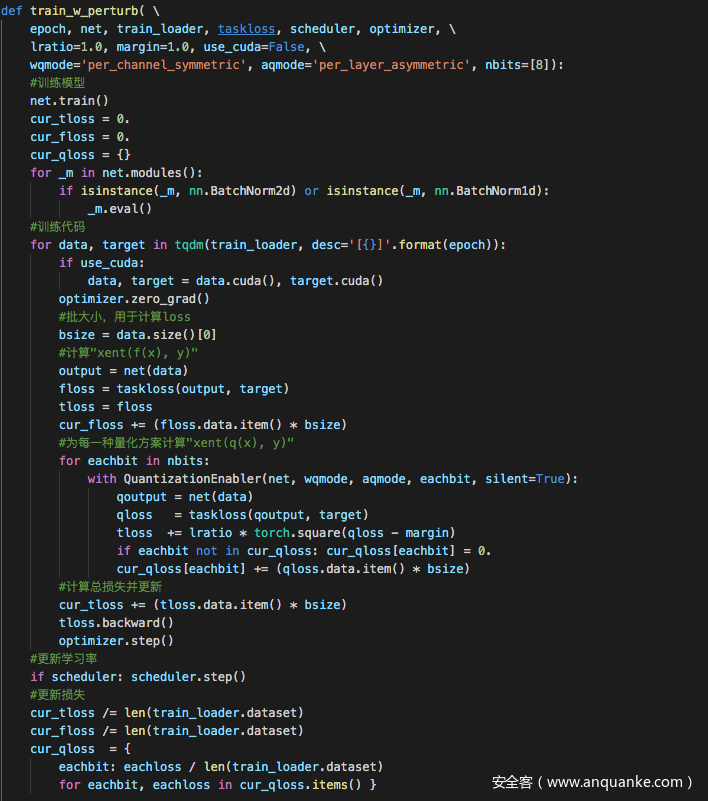This screenshot has height=801, width=708.
Task: Click the 'per_channel_symmetric' string literal
Action: [163, 65]
